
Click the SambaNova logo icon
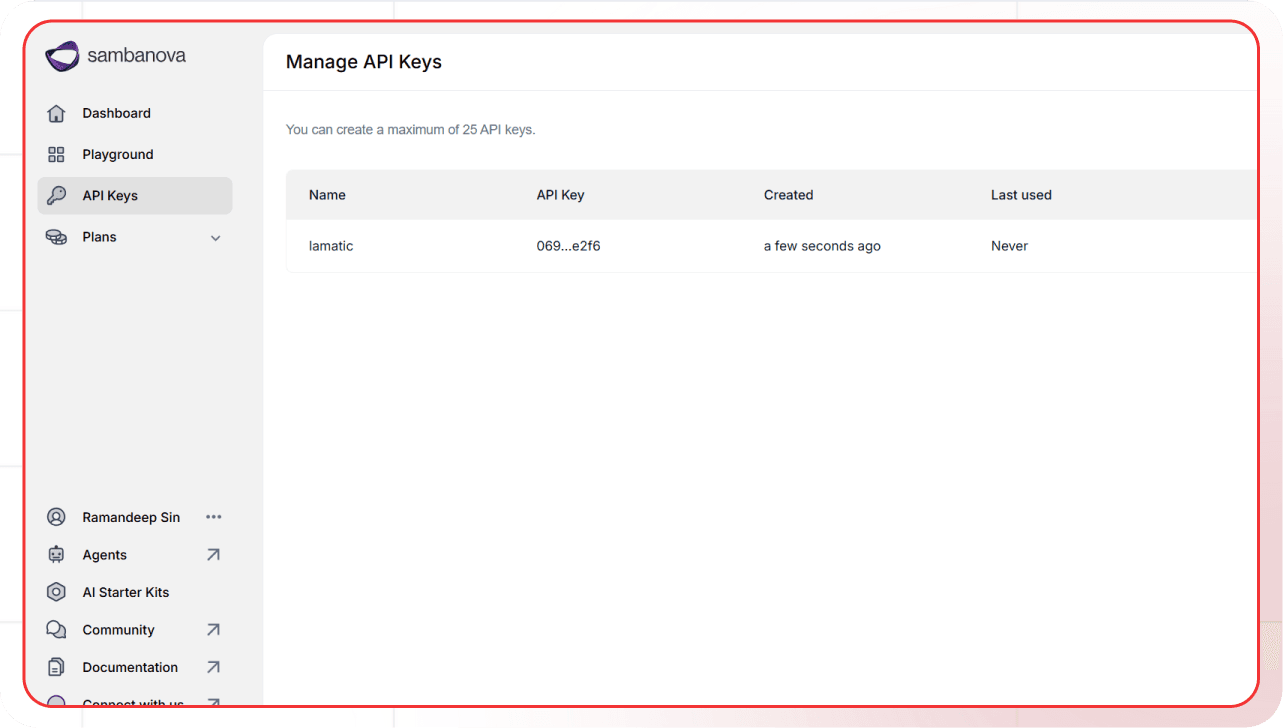pyautogui.click(x=62, y=57)
